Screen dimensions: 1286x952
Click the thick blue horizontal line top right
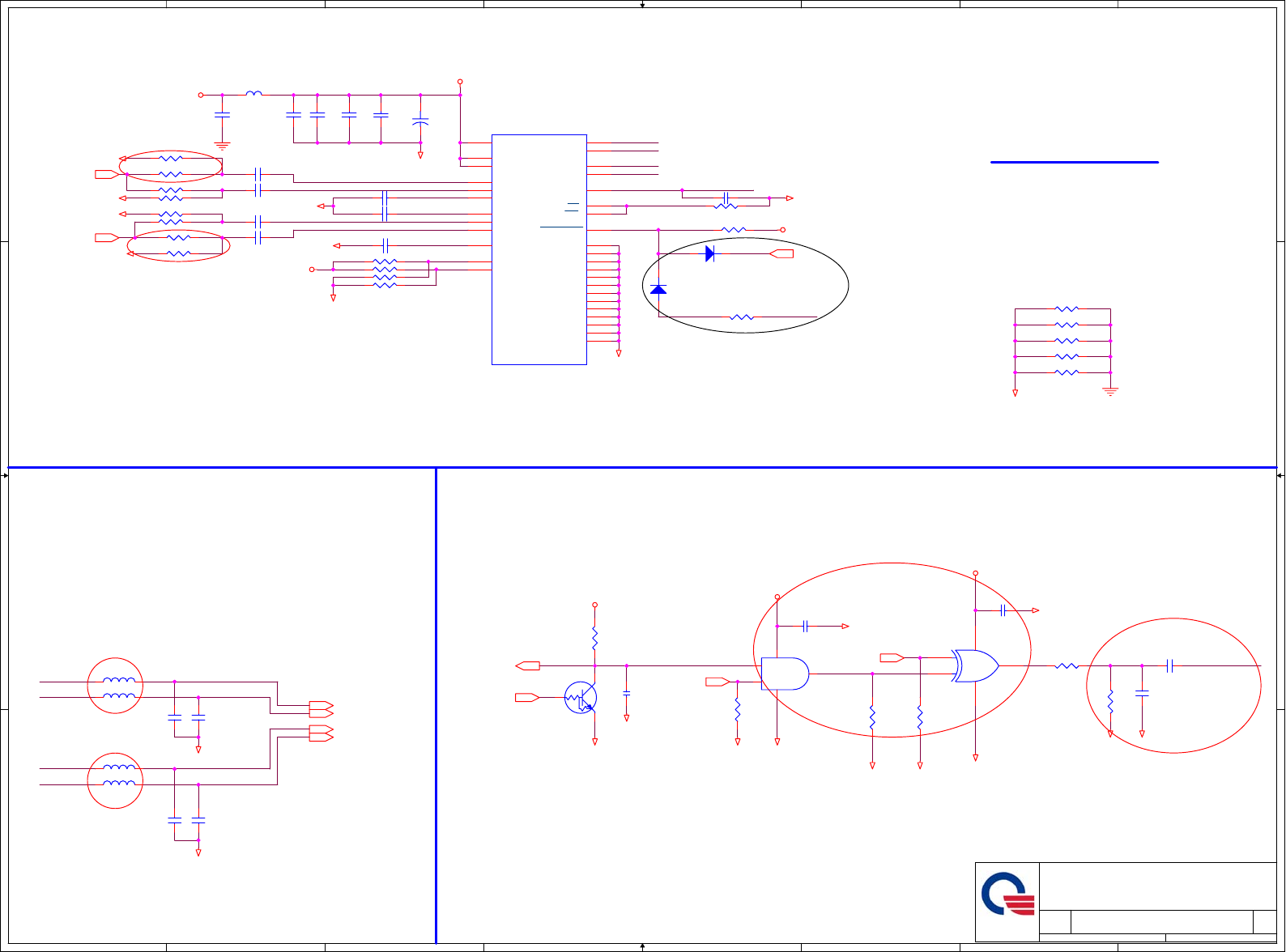(x=1075, y=162)
